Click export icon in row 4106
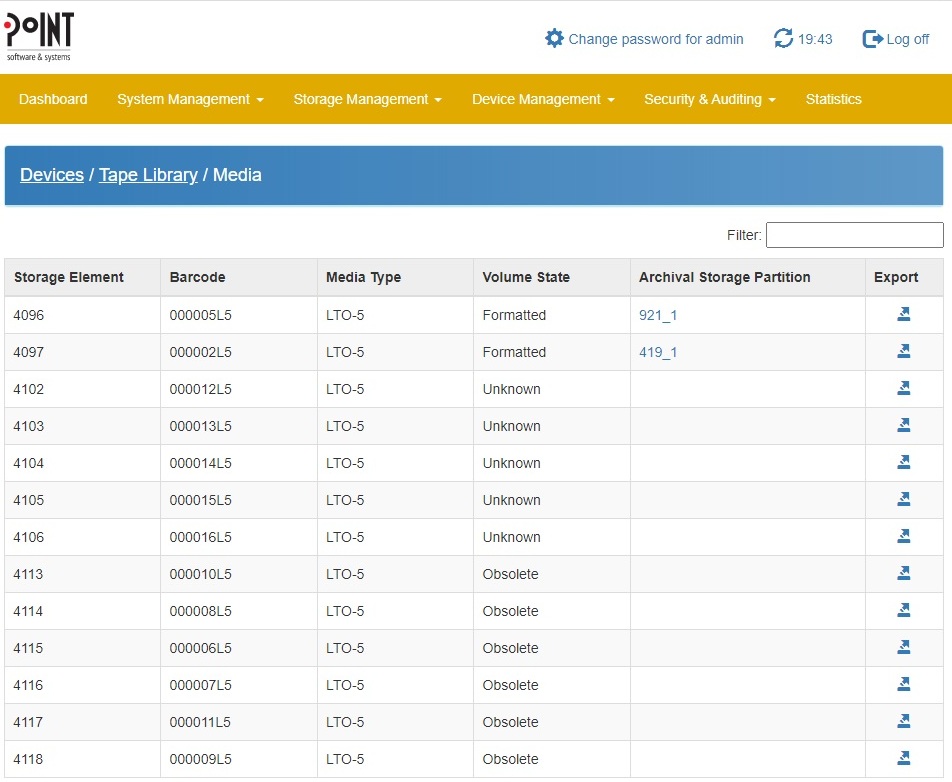The height and width of the screenshot is (782, 952). click(903, 536)
